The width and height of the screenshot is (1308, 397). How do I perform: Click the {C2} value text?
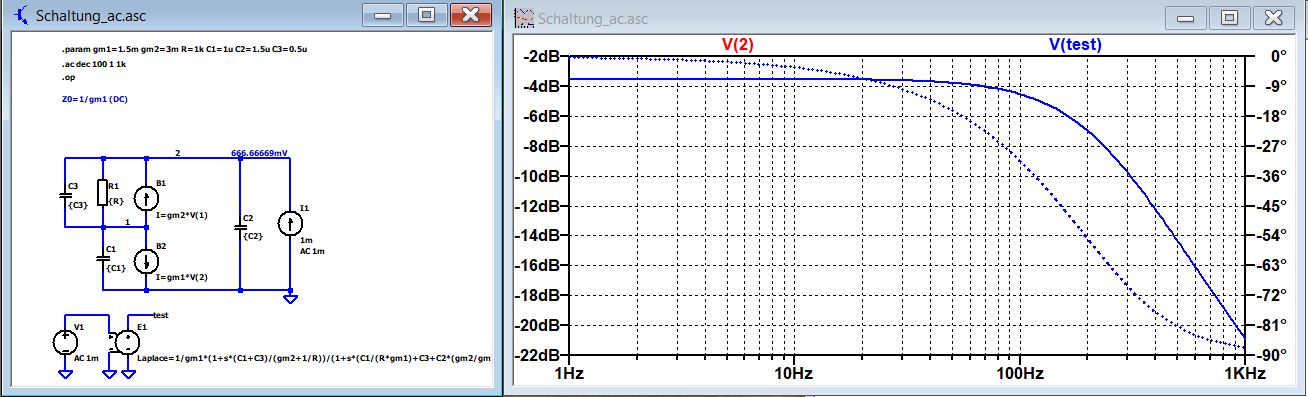click(252, 236)
